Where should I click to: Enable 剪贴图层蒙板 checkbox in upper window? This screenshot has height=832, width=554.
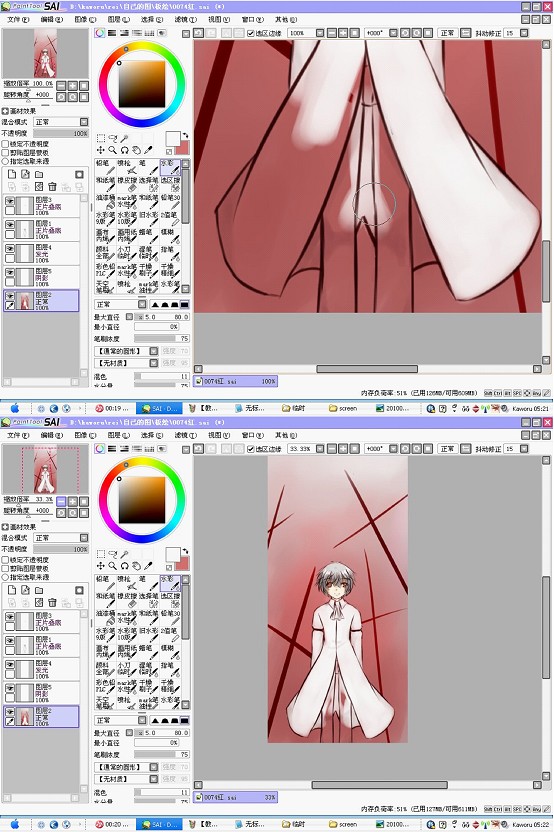[x=6, y=152]
